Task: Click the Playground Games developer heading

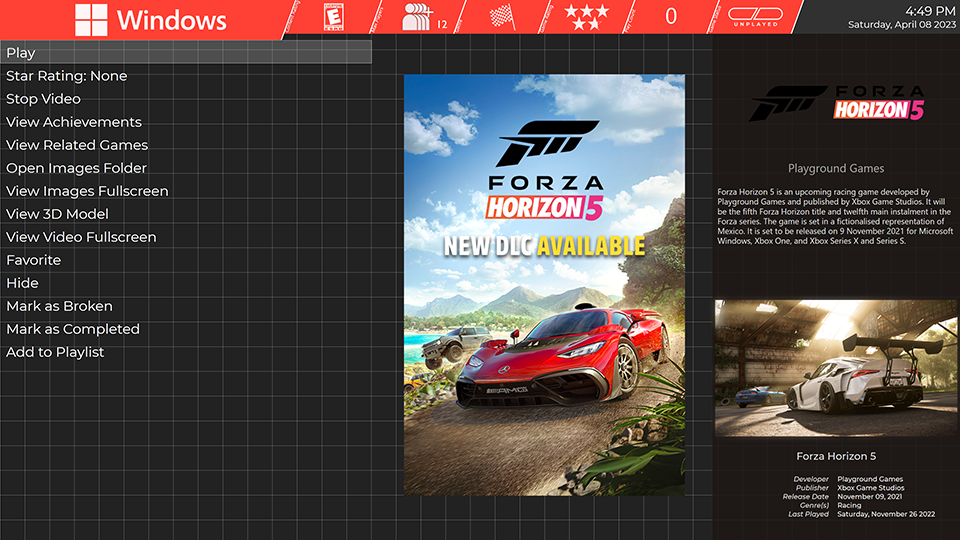Action: tap(836, 168)
